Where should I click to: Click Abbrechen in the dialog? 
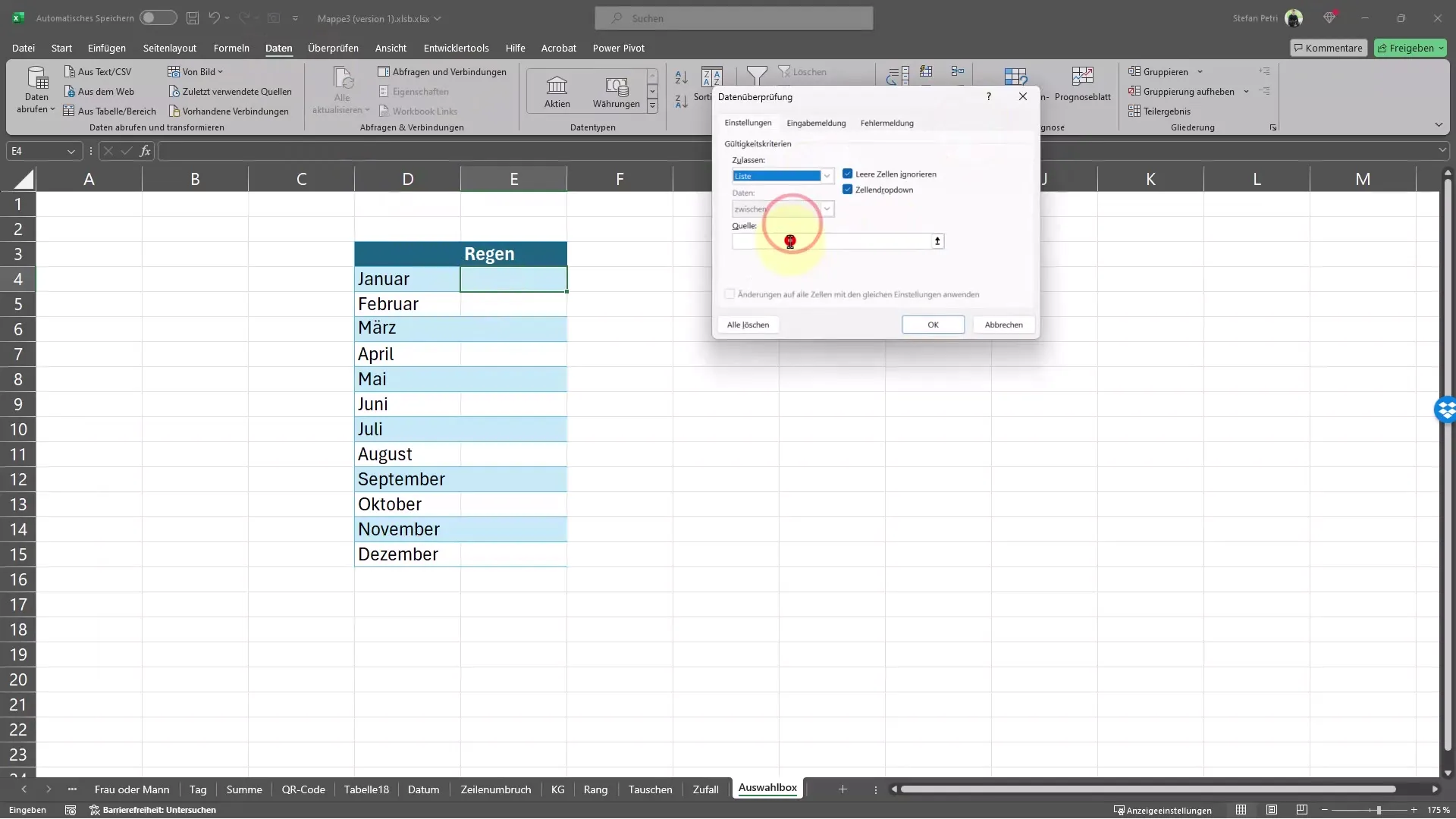[1003, 325]
